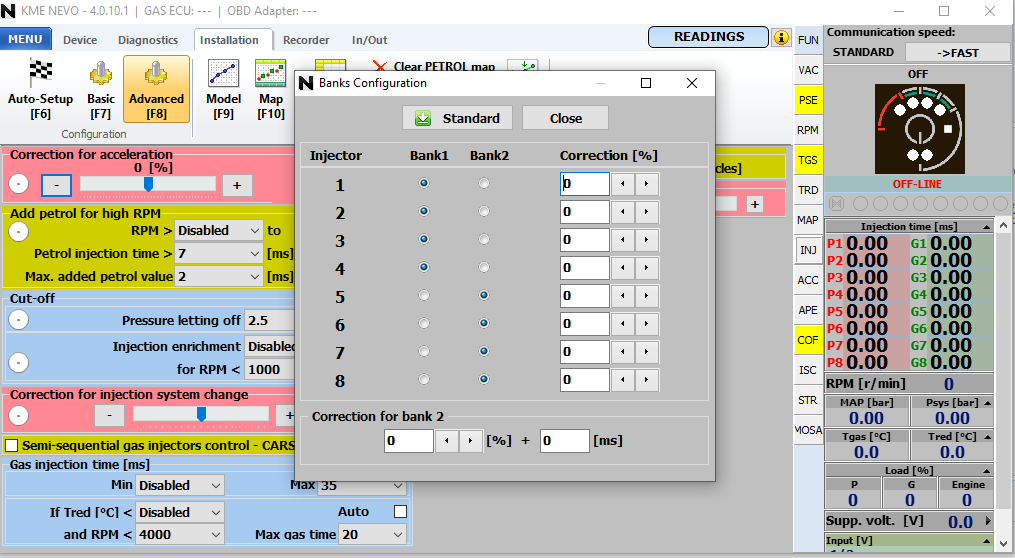Click the yellow info icon next to READINGS
Image resolution: width=1015 pixels, height=558 pixels.
click(x=781, y=38)
